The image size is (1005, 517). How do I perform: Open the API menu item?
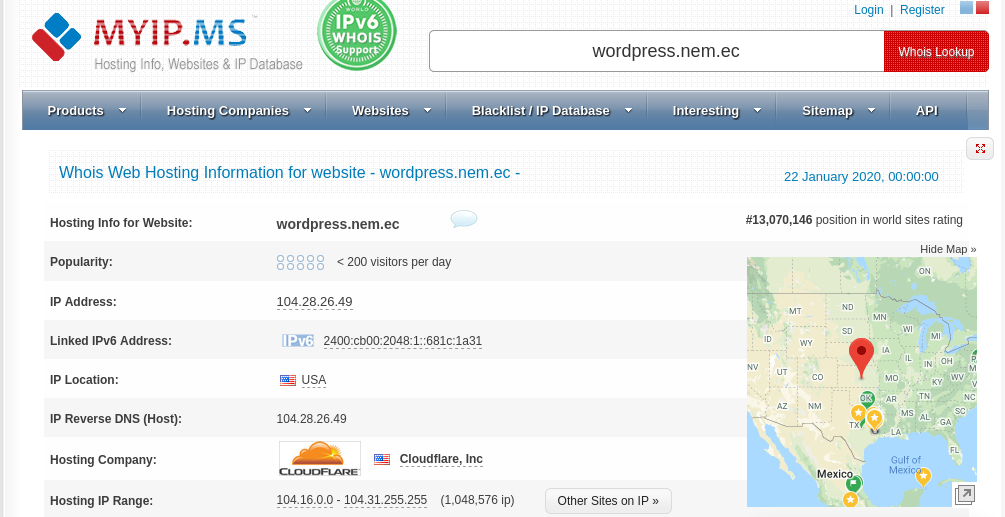pos(927,110)
